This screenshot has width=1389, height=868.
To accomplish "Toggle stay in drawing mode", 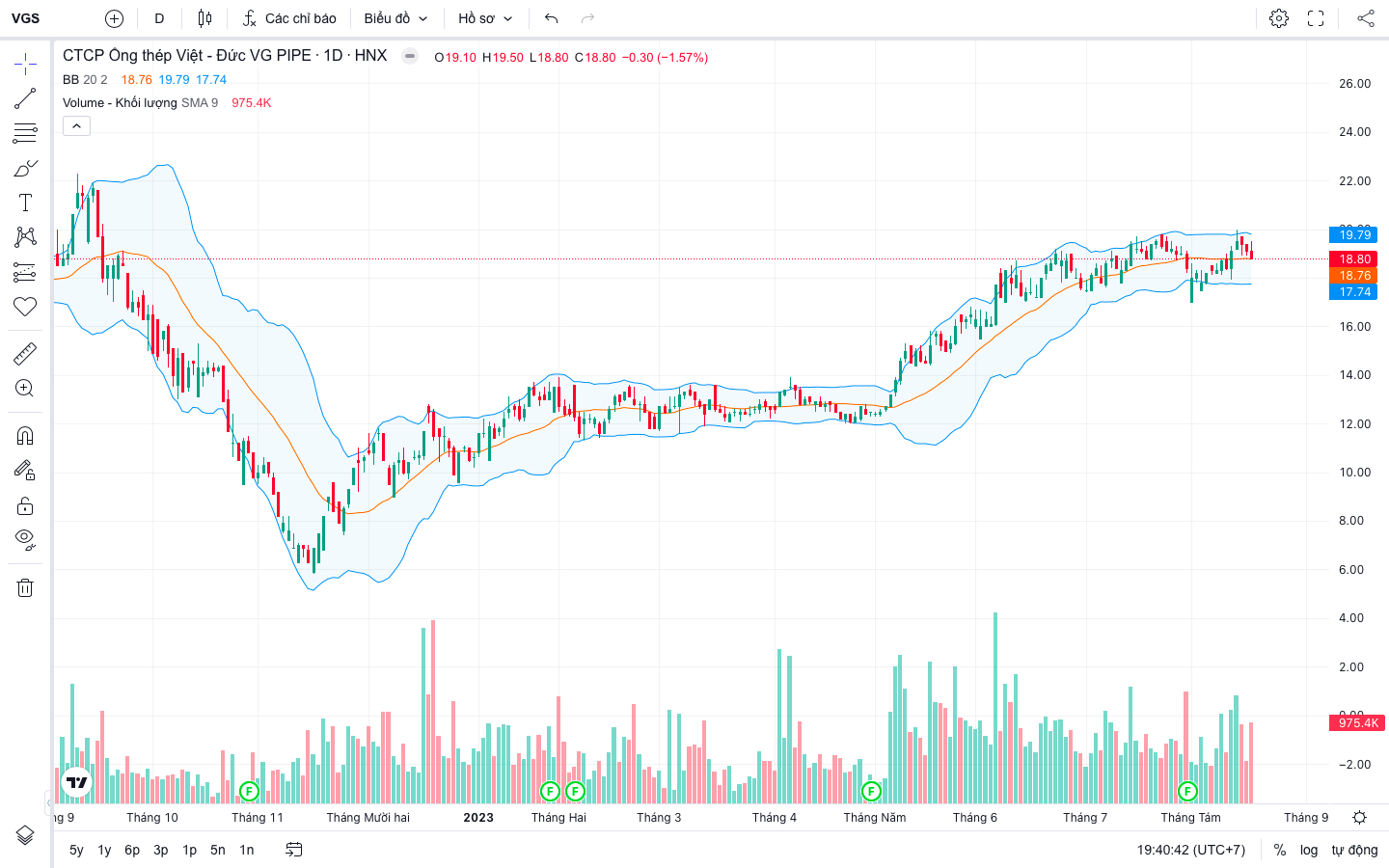I will click(25, 471).
